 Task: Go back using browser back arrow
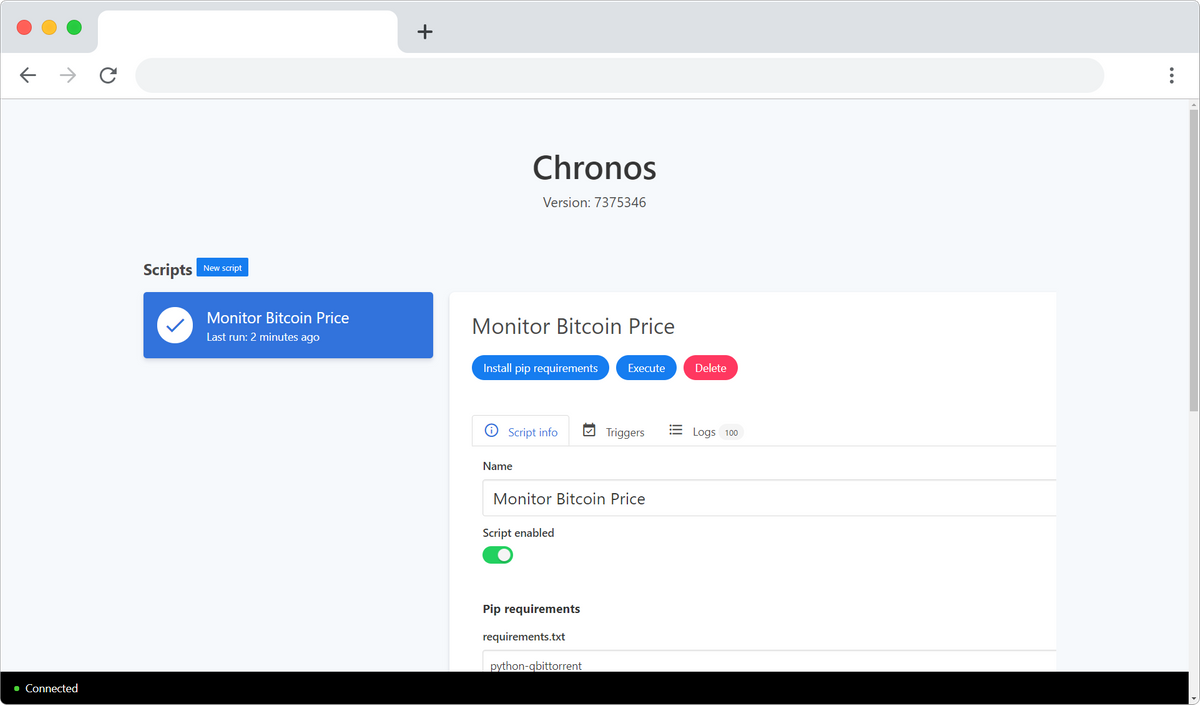[x=28, y=76]
